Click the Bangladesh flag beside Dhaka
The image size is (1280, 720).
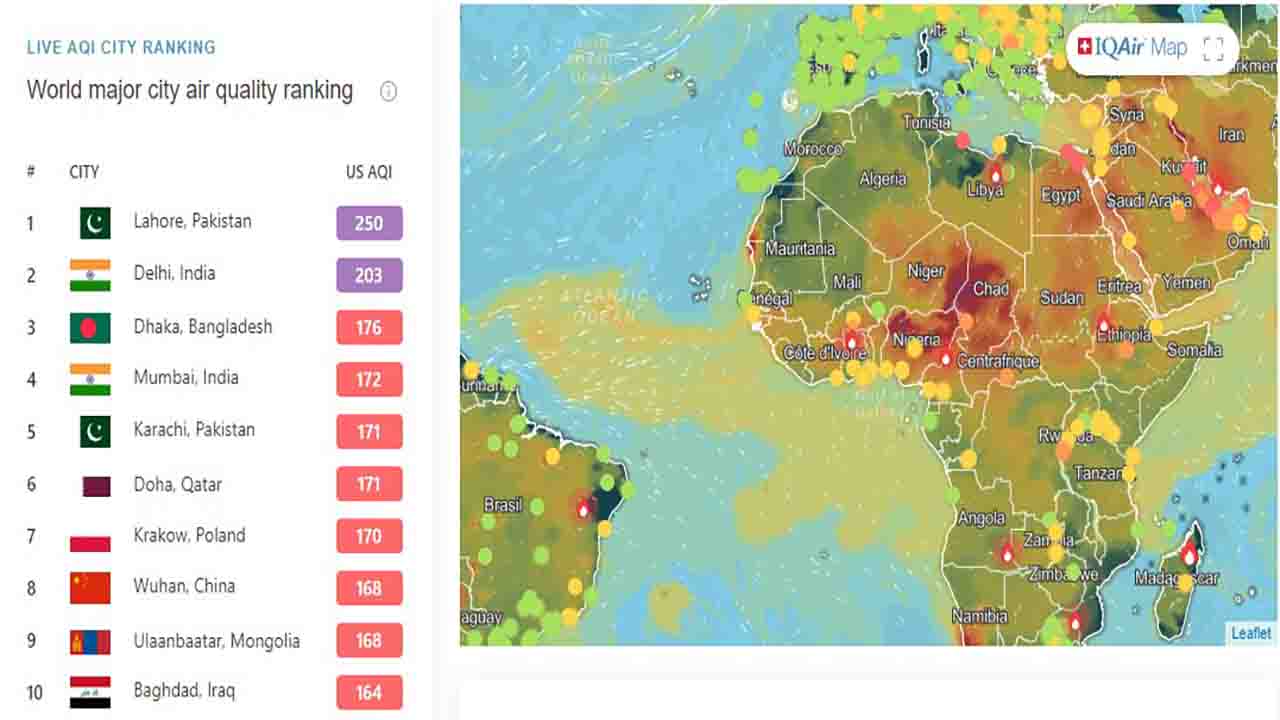tap(90, 327)
